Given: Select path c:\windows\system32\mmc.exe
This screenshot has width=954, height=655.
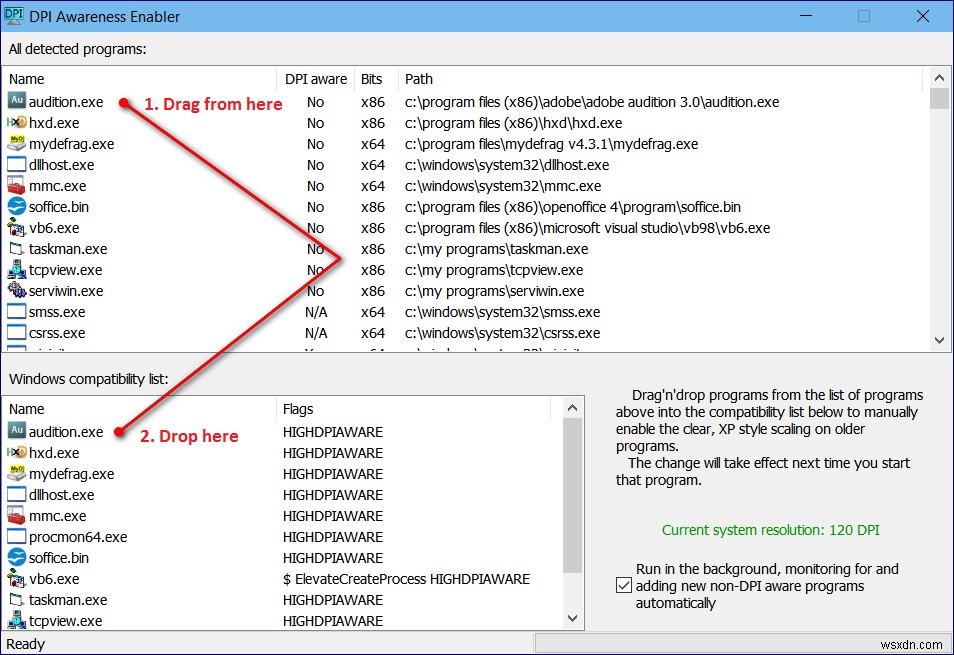Looking at the screenshot, I should (x=503, y=186).
